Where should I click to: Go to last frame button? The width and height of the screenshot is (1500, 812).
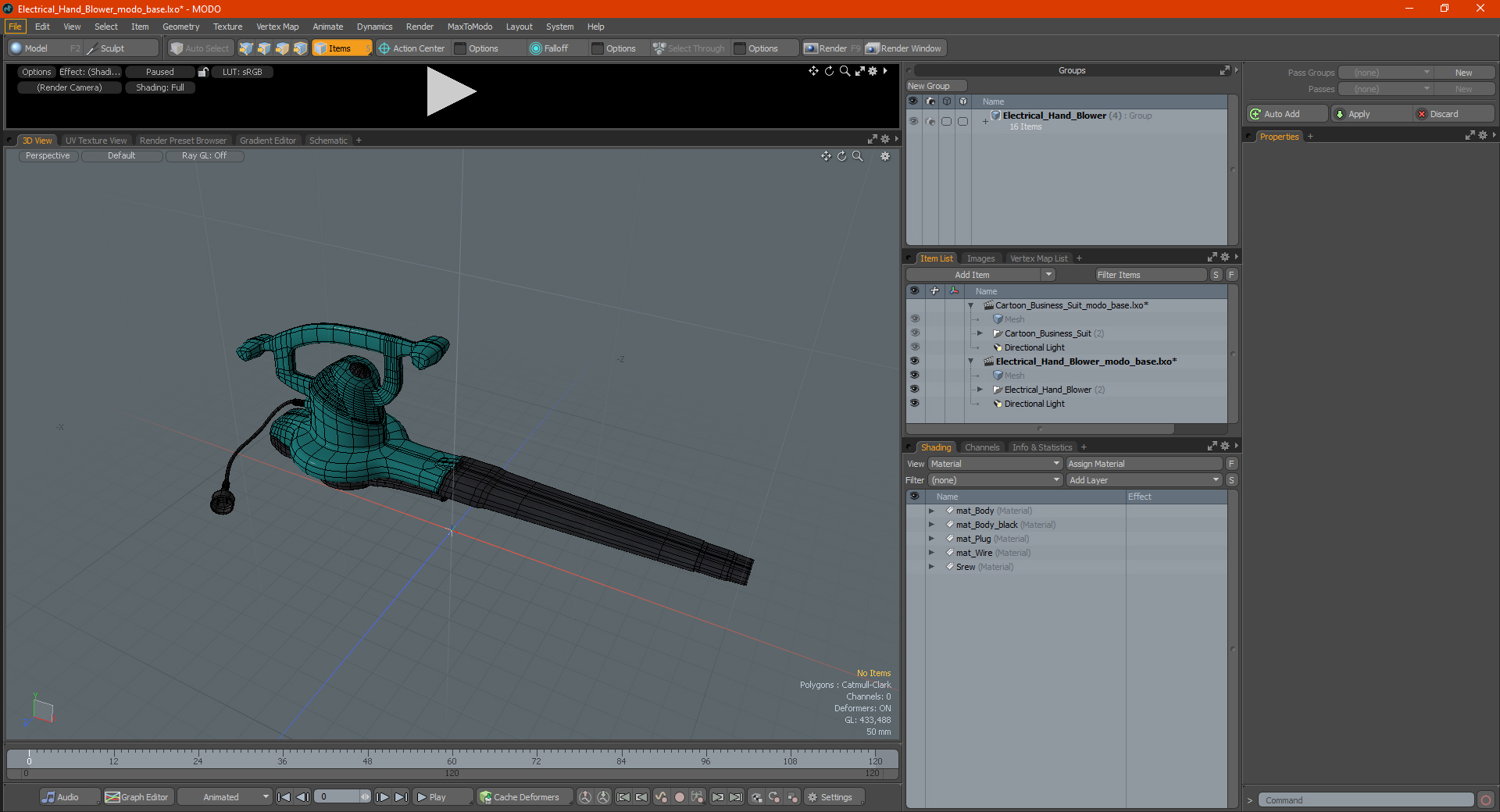[401, 797]
